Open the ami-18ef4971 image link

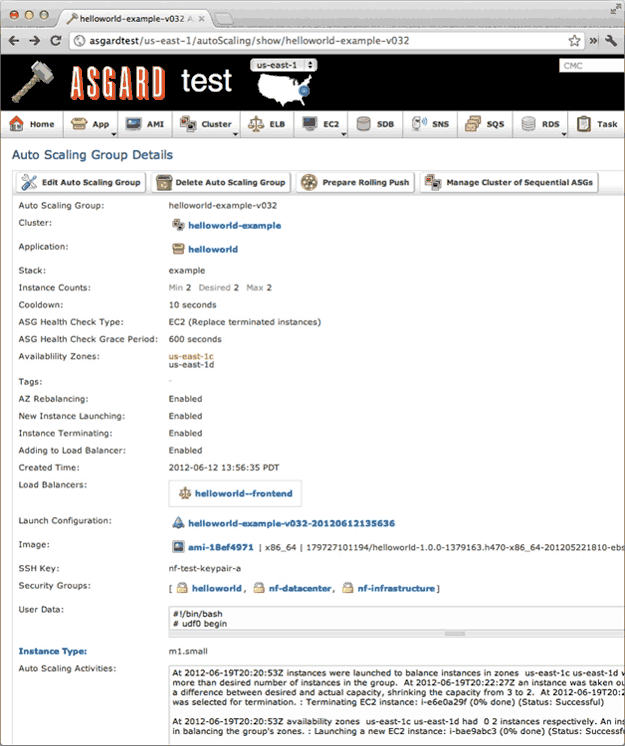pyautogui.click(x=221, y=547)
